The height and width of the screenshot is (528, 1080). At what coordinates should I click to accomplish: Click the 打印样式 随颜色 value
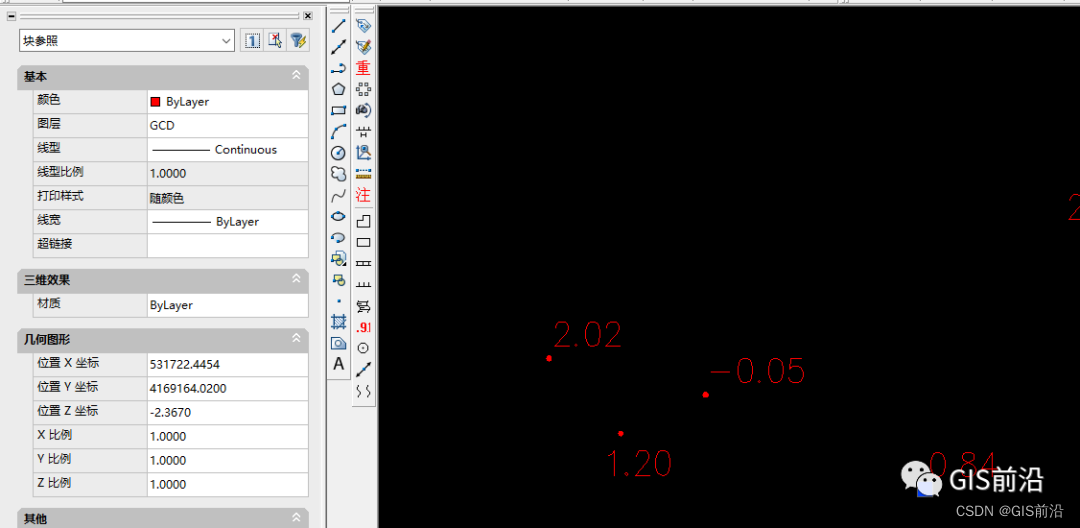pyautogui.click(x=227, y=198)
